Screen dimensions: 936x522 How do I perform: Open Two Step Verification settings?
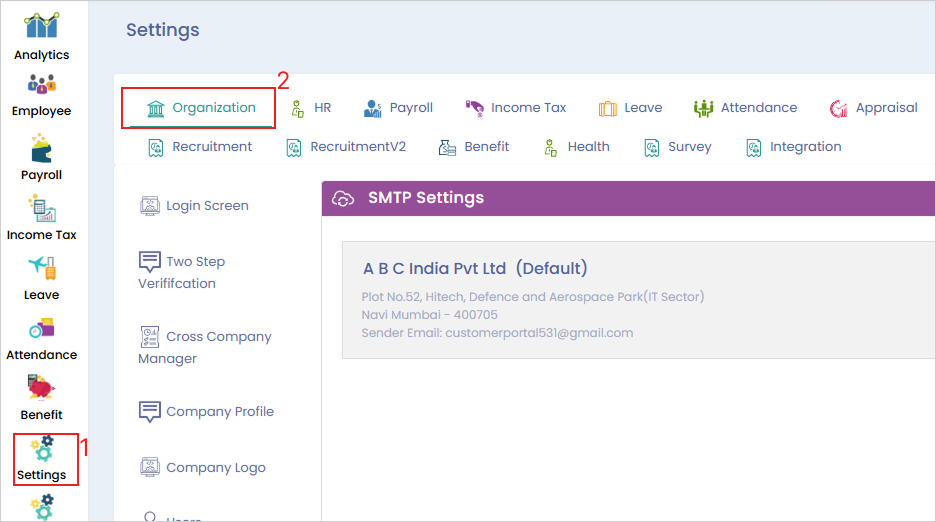point(183,272)
